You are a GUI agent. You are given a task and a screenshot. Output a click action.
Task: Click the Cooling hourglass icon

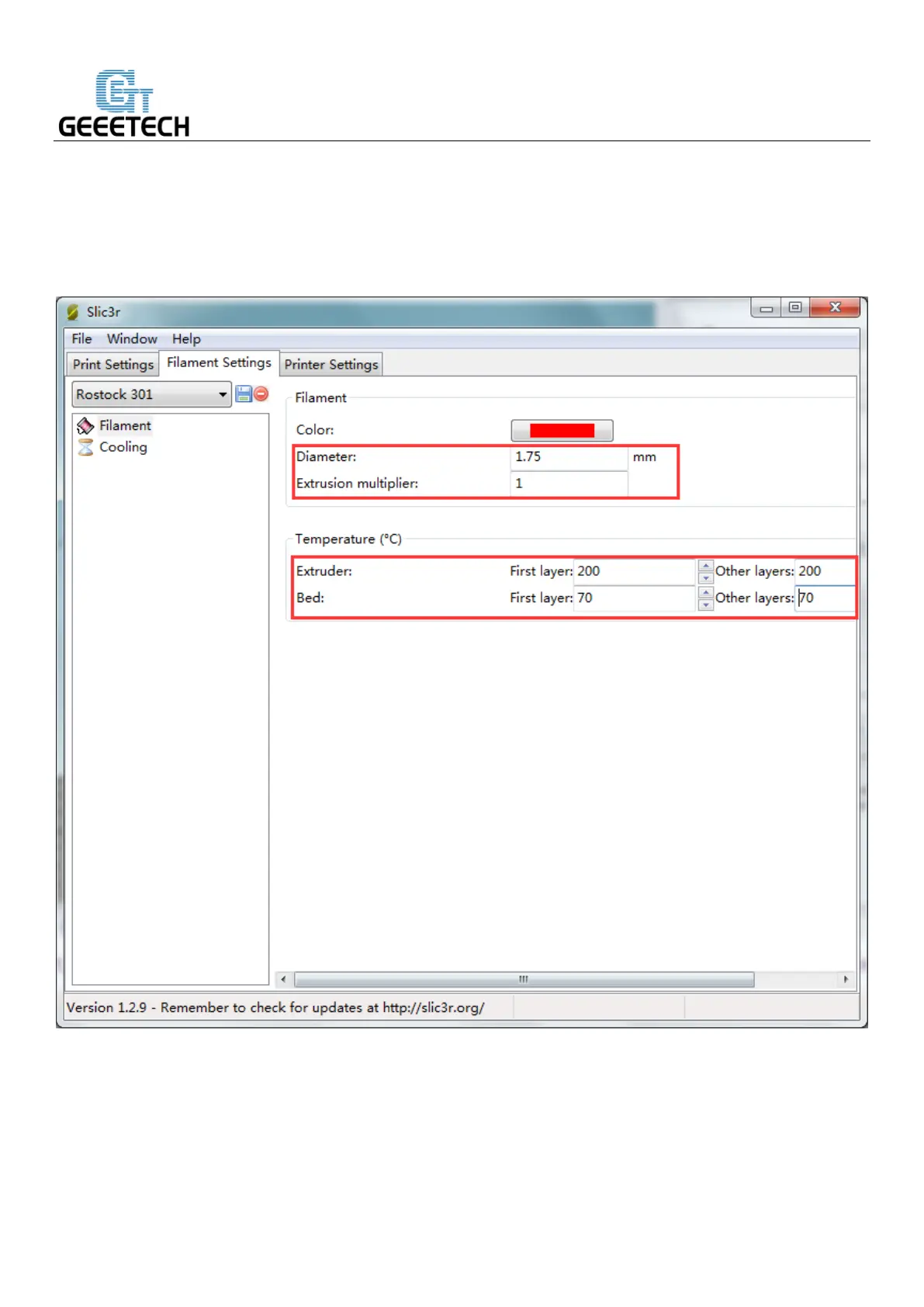pos(85,447)
